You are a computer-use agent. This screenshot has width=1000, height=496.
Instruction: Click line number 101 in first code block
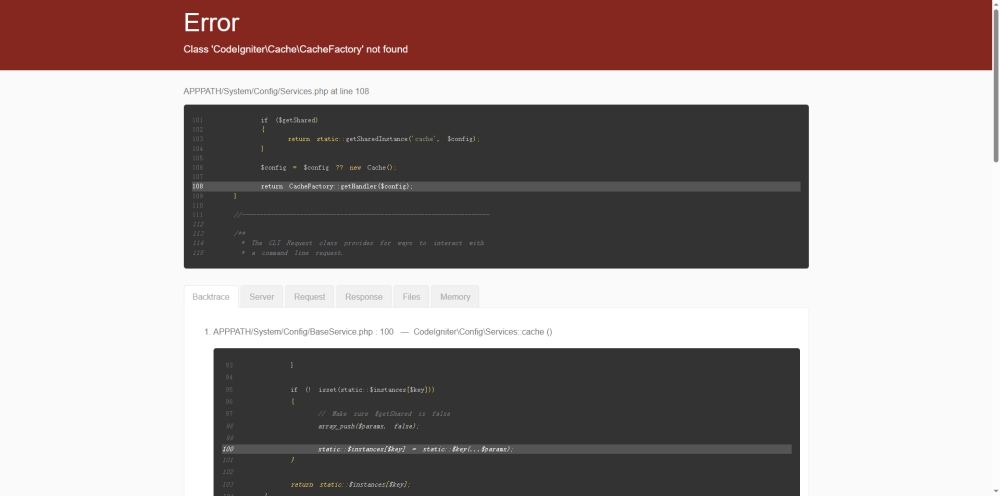click(198, 120)
